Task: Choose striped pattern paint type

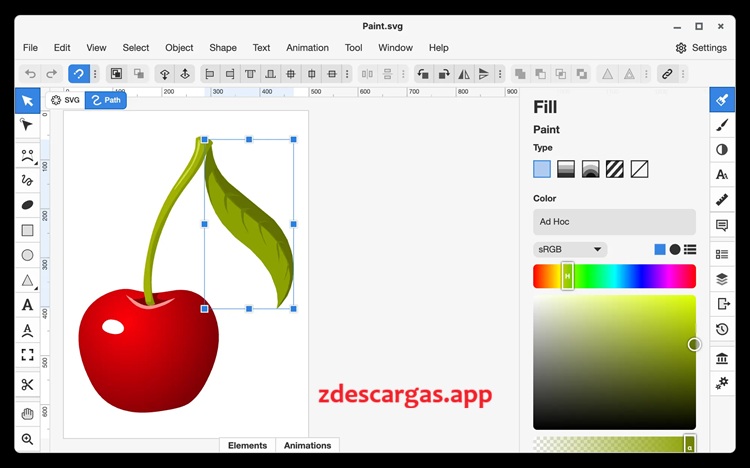Action: tap(615, 169)
